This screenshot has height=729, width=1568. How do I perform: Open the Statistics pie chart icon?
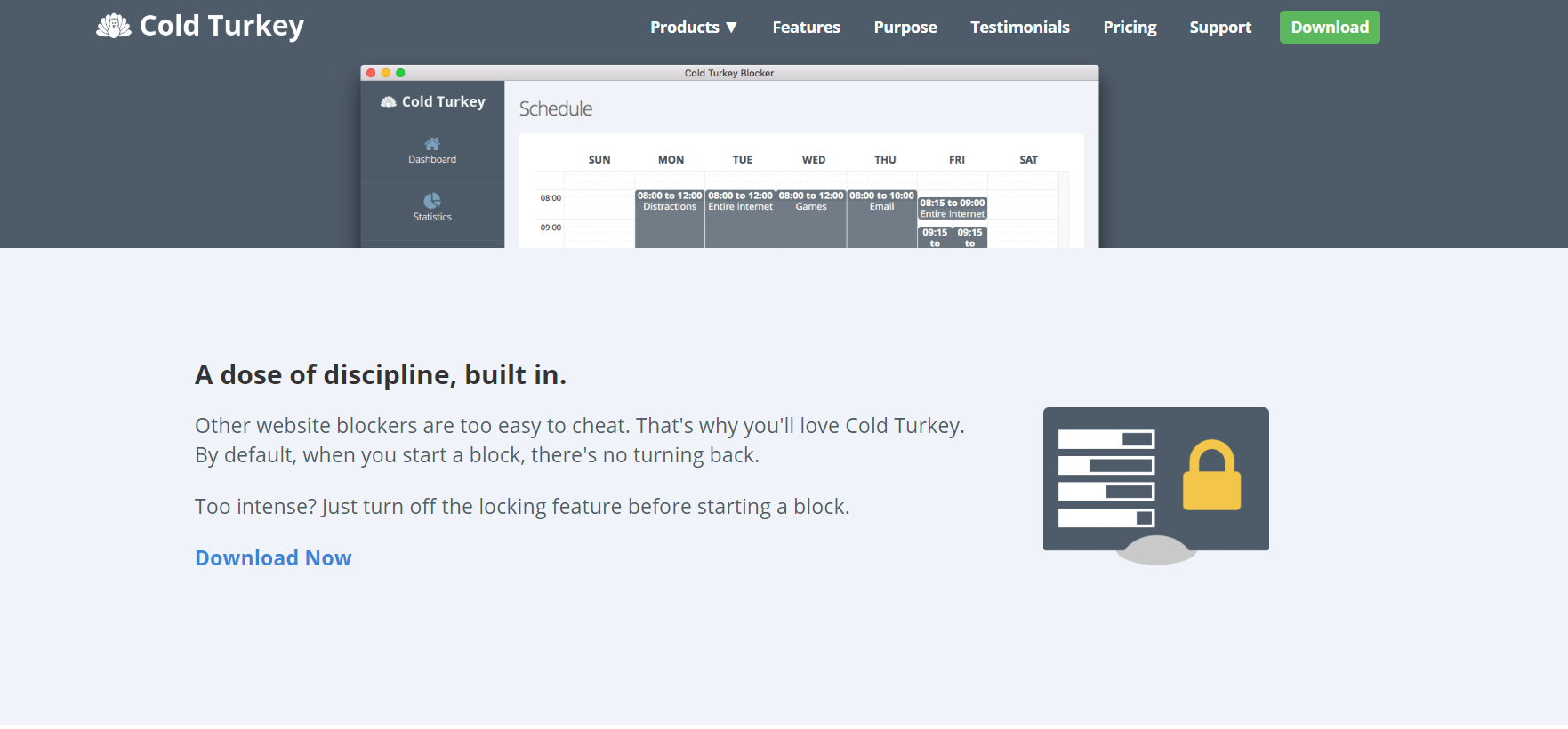tap(432, 201)
